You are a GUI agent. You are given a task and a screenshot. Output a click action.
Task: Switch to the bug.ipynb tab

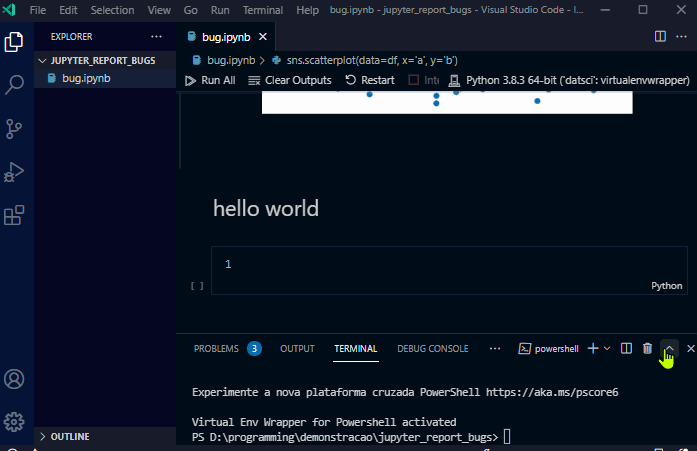pyautogui.click(x=226, y=37)
